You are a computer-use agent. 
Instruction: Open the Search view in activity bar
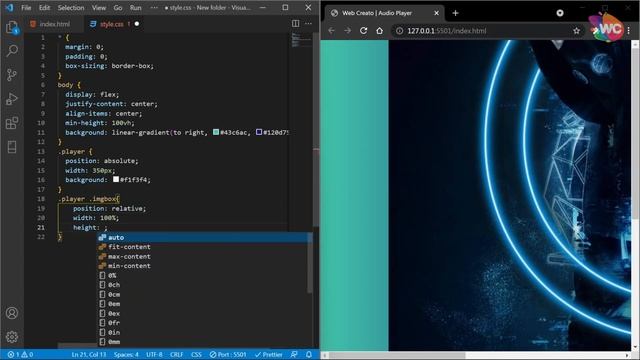(x=12, y=51)
